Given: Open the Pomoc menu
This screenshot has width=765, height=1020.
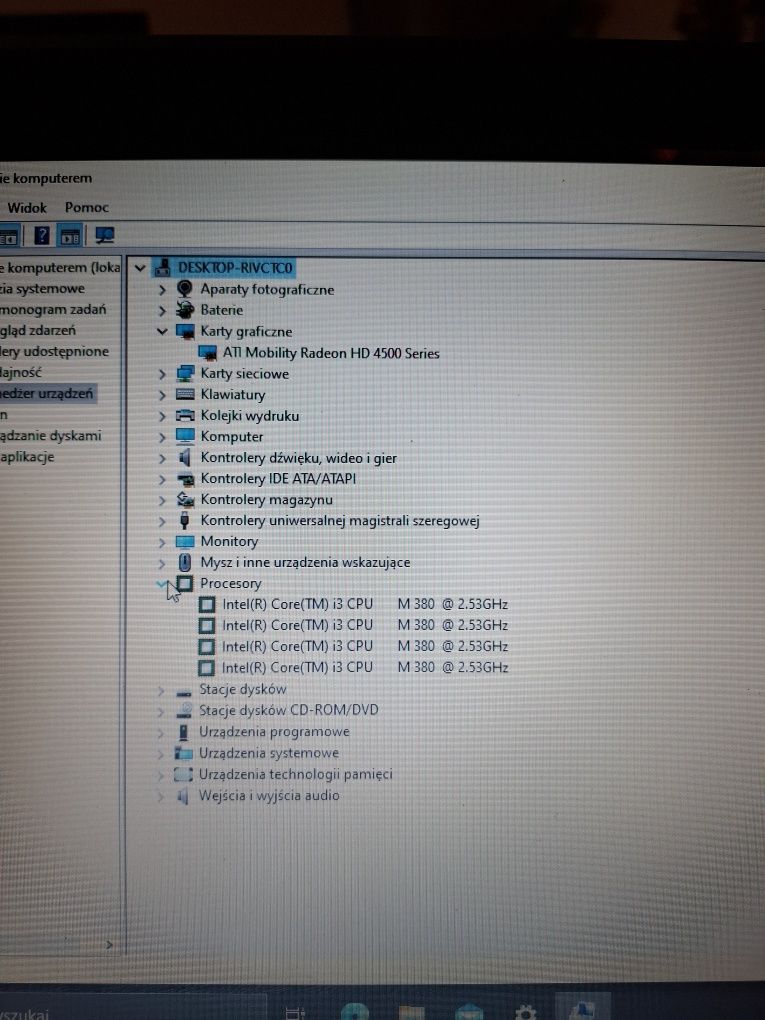Looking at the screenshot, I should pyautogui.click(x=87, y=208).
